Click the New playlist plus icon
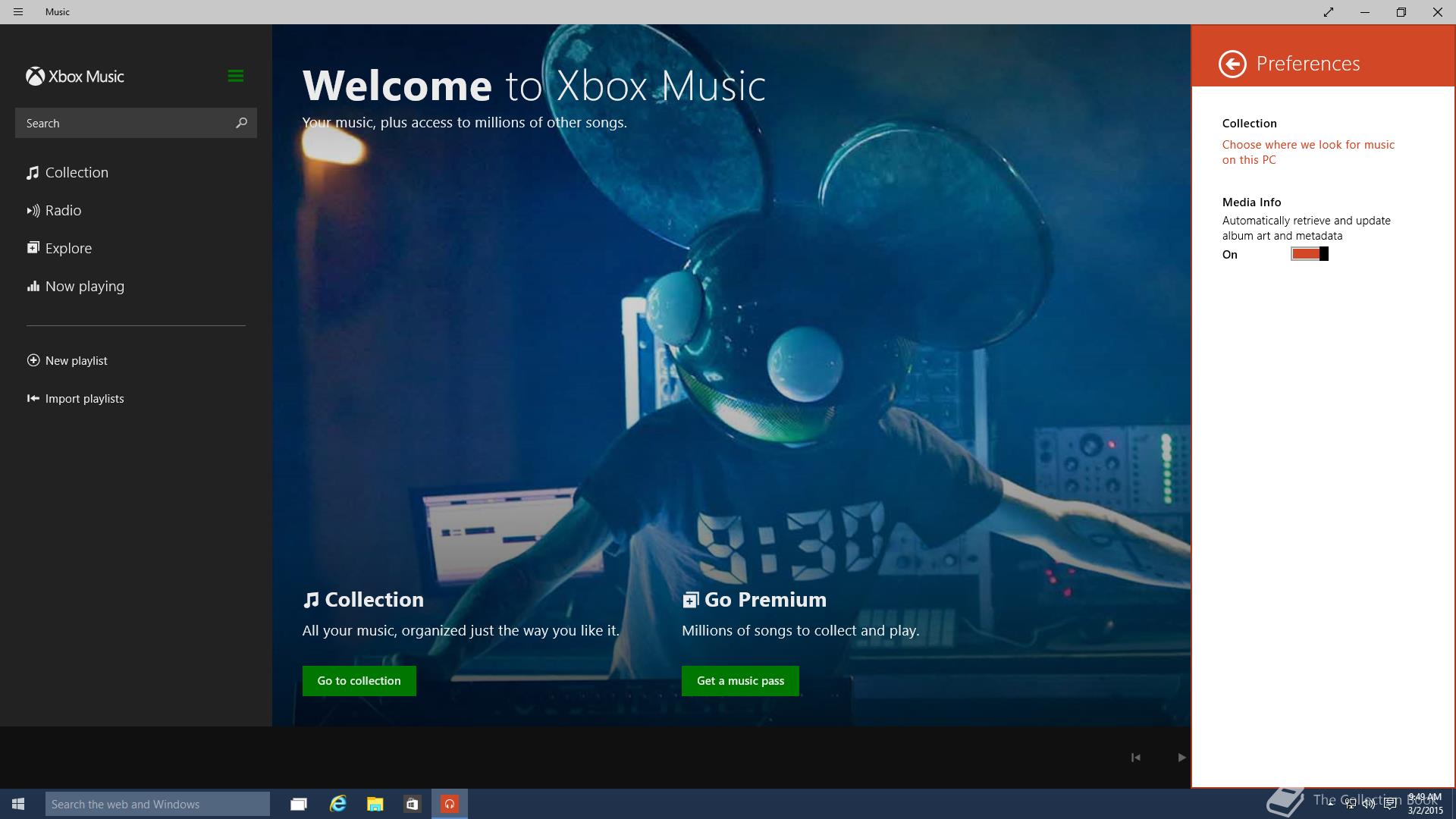1456x819 pixels. tap(33, 360)
